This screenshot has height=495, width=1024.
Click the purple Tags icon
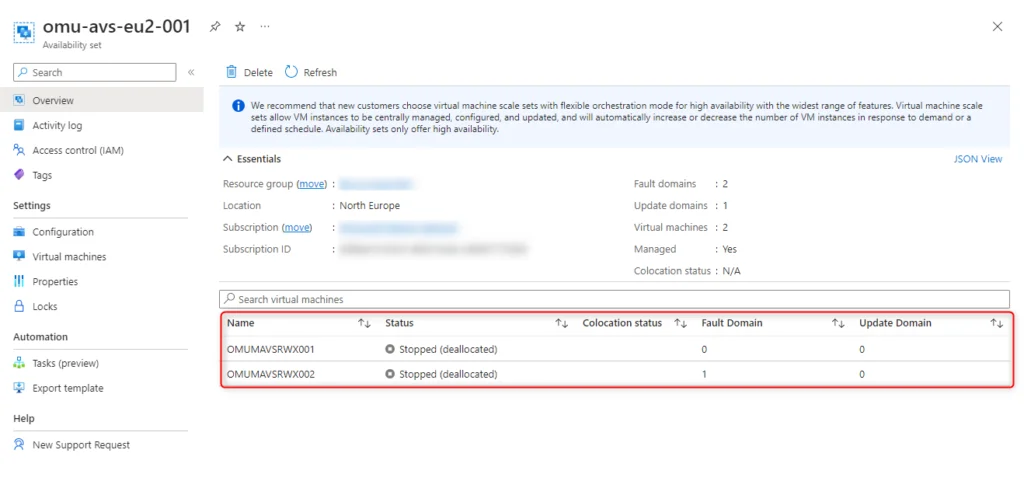tap(19, 175)
